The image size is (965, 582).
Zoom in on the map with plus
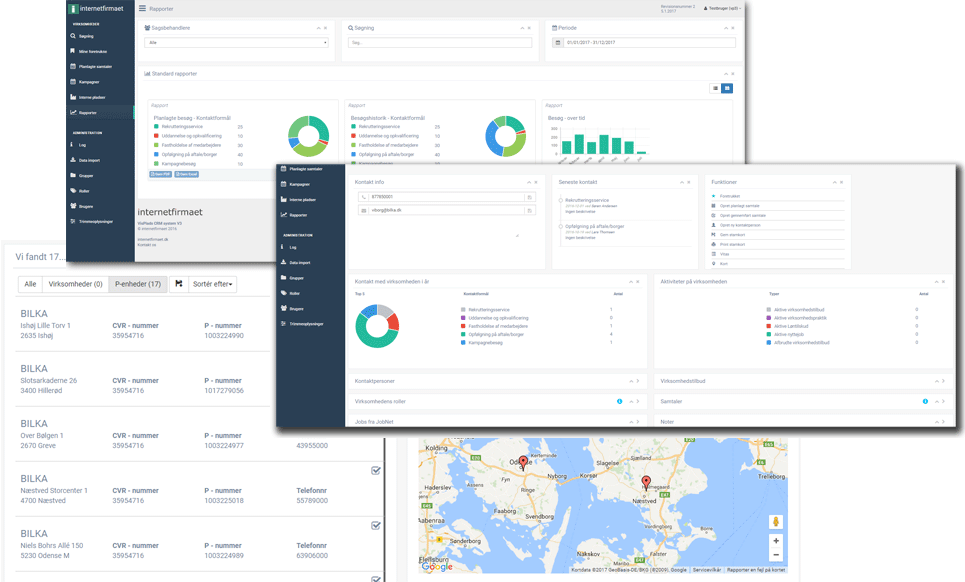click(776, 540)
